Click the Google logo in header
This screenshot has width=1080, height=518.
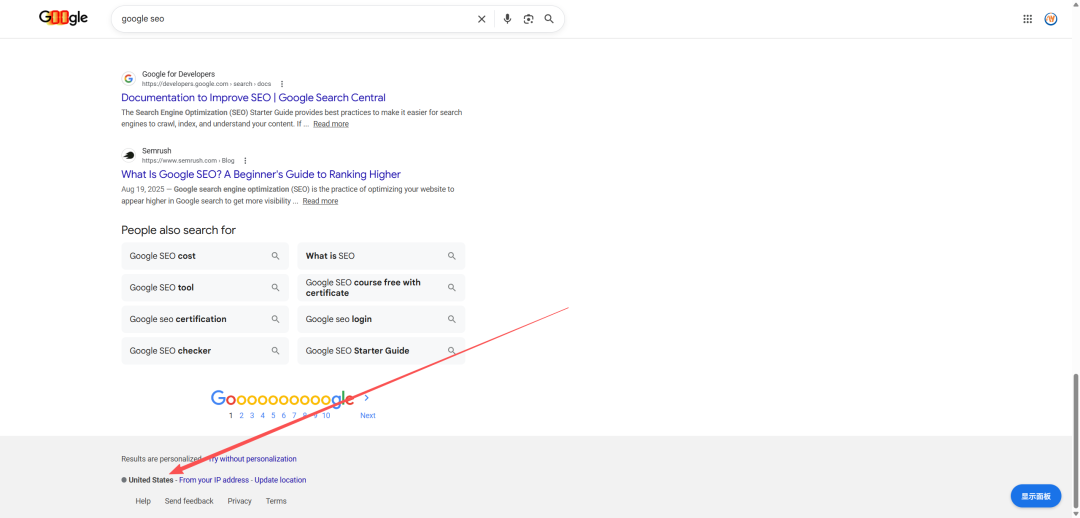[63, 18]
